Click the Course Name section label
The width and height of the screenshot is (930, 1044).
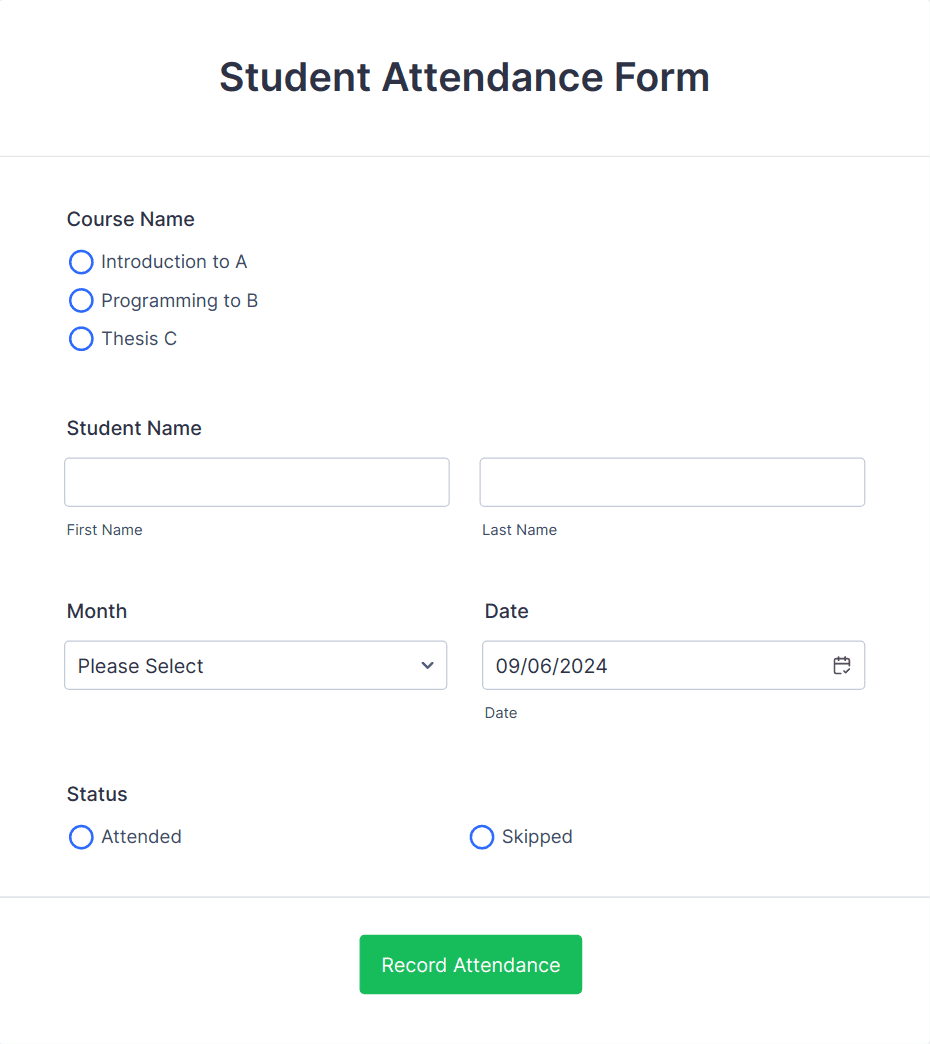coord(130,219)
